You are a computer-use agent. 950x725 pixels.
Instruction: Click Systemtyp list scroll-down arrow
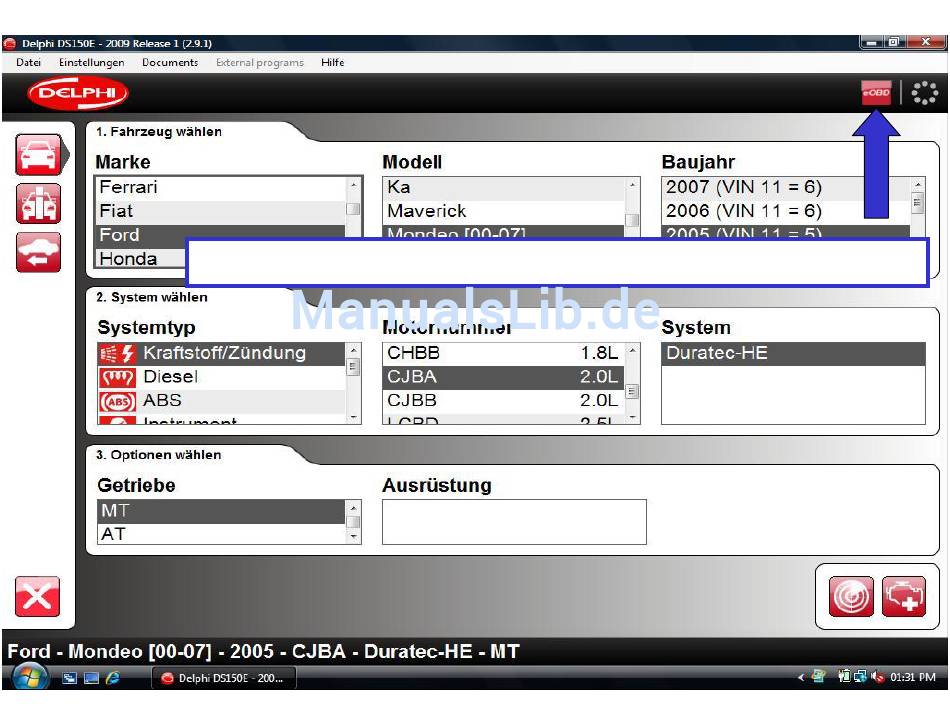353,417
